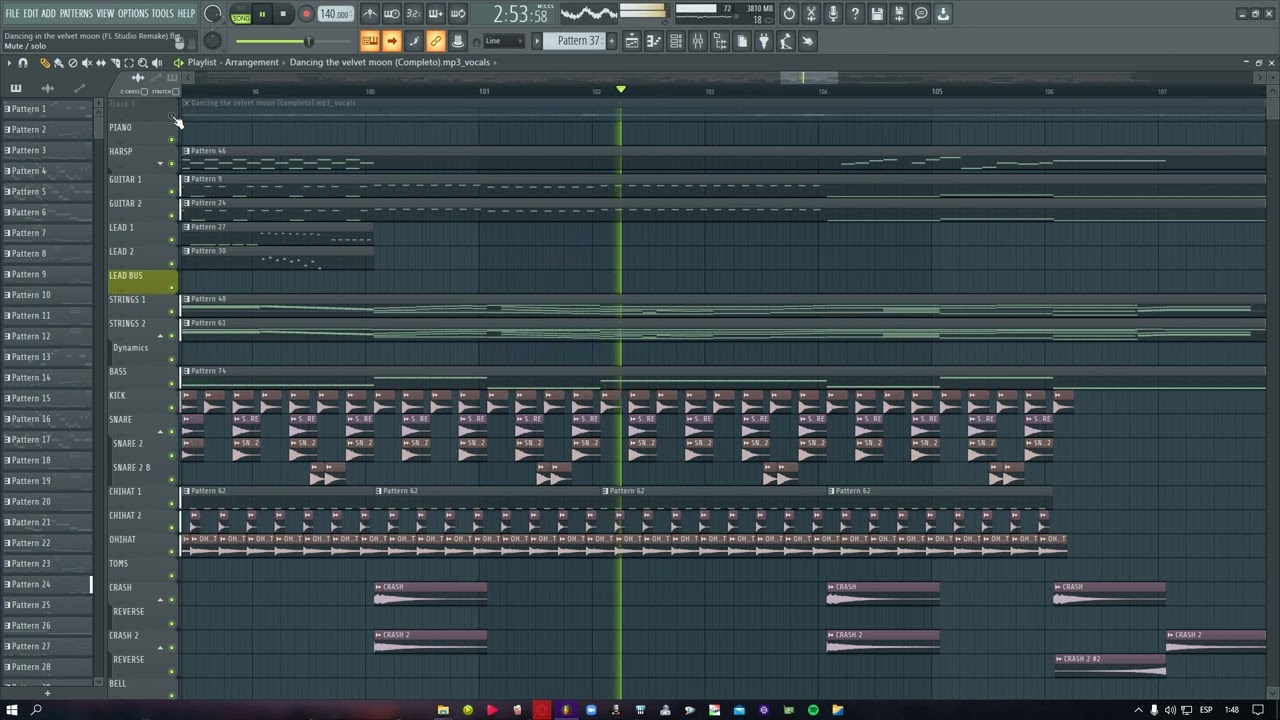Open the mixer icon
The height and width of the screenshot is (720, 1280).
(698, 41)
